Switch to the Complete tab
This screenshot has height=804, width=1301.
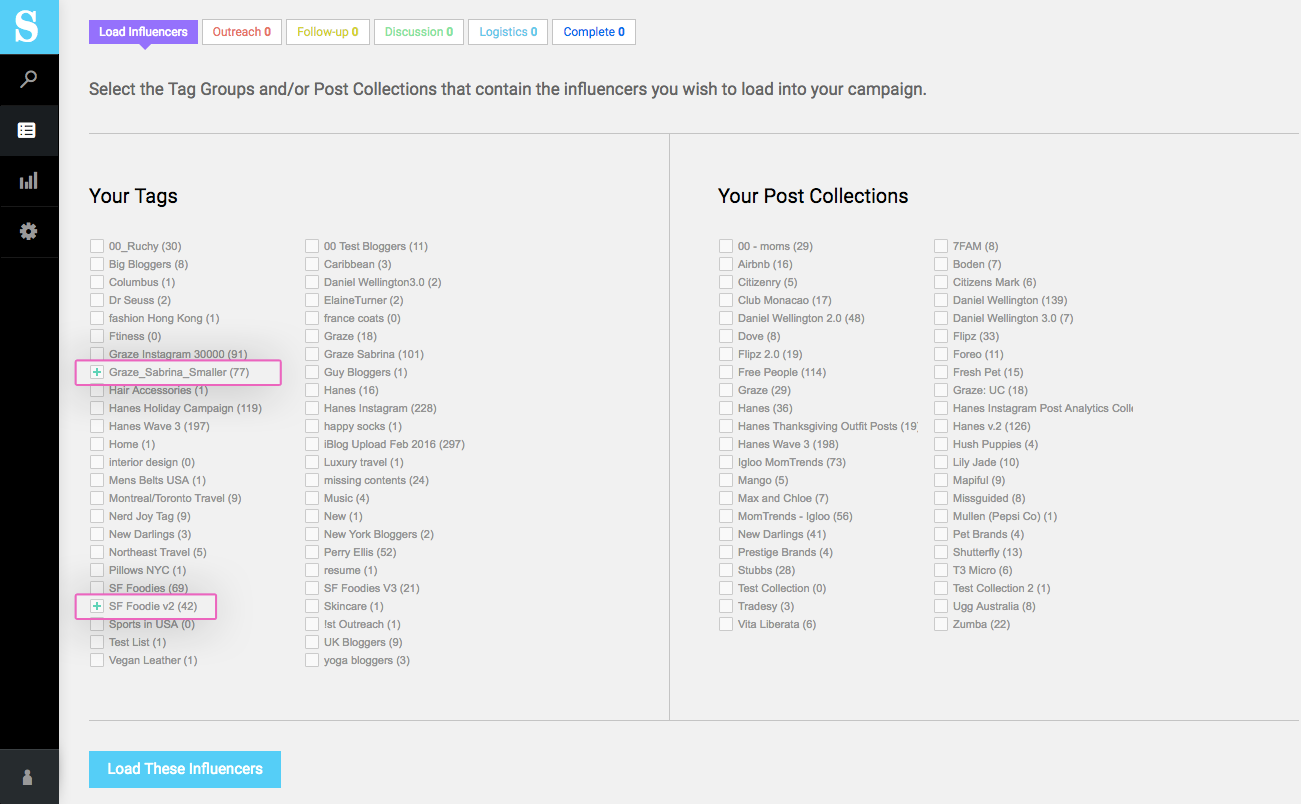click(594, 32)
